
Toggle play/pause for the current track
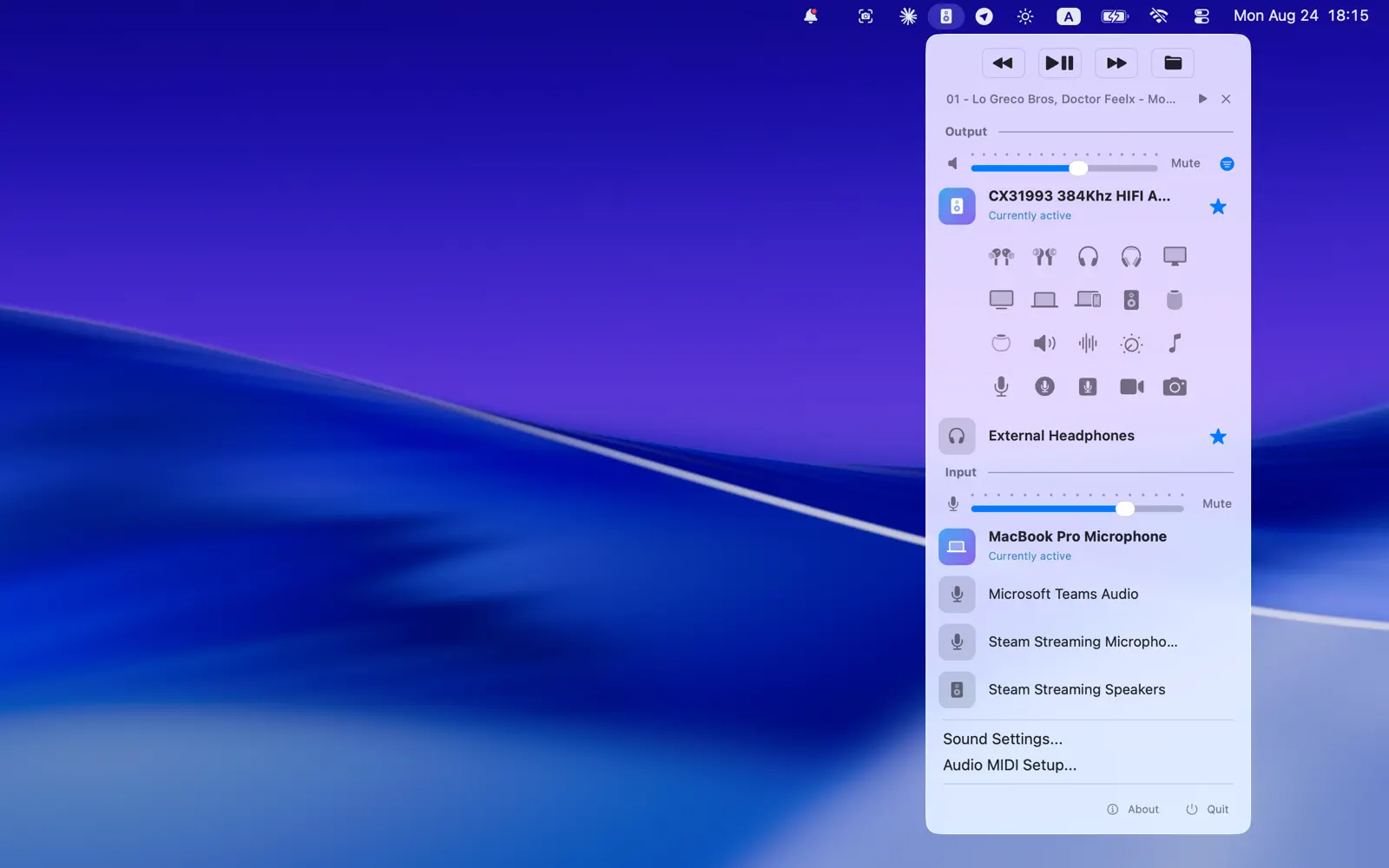coord(1059,62)
